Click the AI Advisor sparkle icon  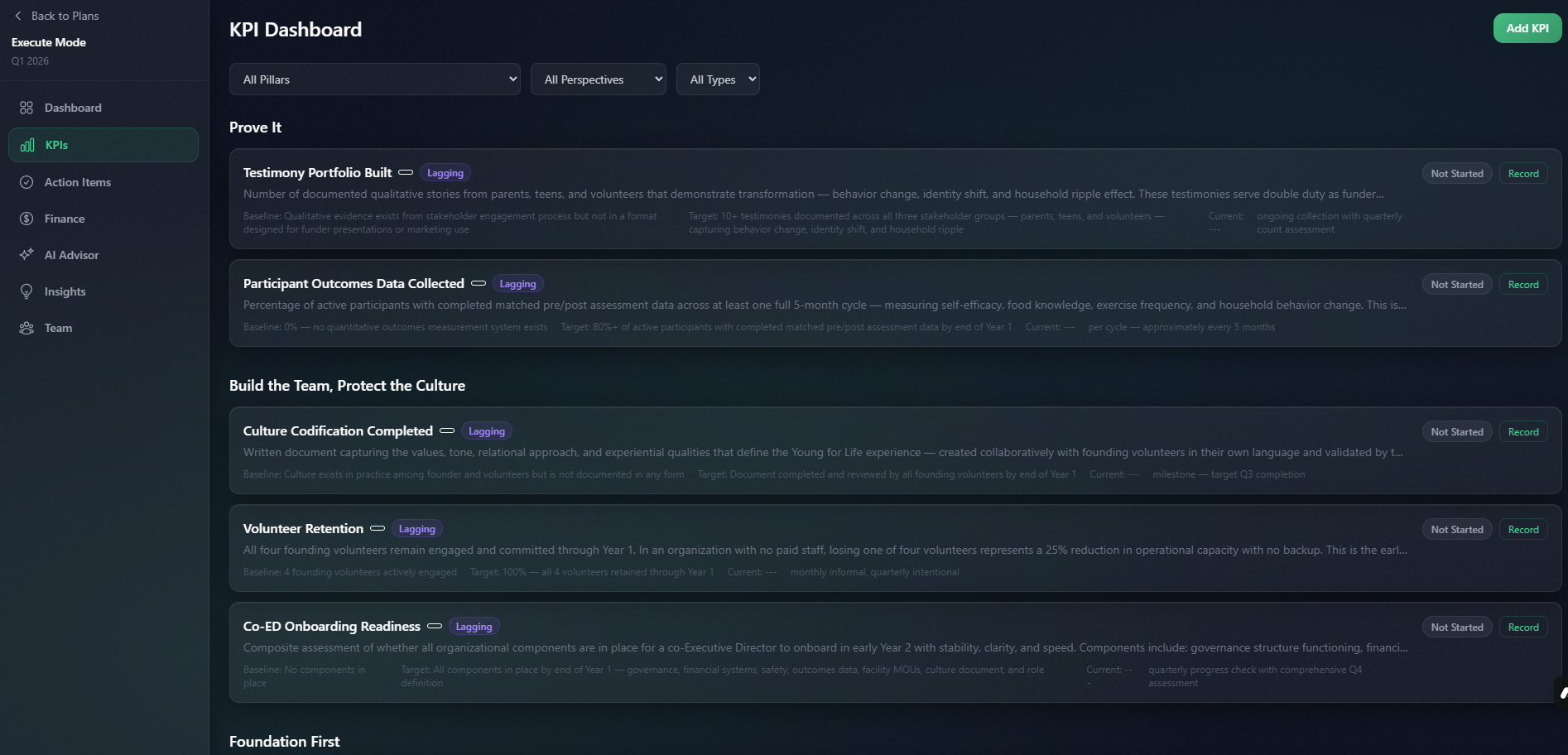tap(26, 255)
